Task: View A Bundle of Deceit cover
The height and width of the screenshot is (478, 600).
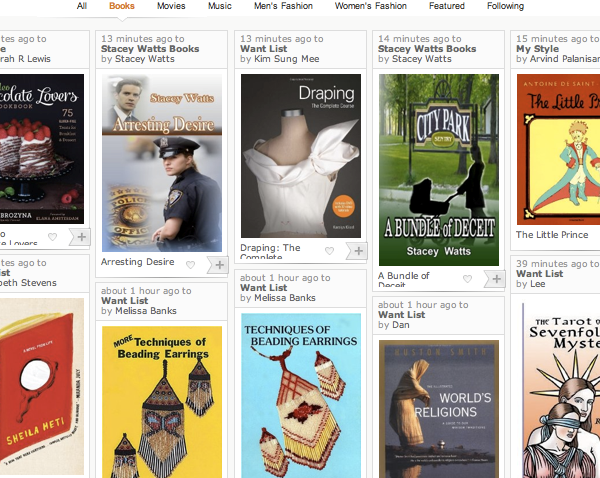Action: pyautogui.click(x=439, y=170)
